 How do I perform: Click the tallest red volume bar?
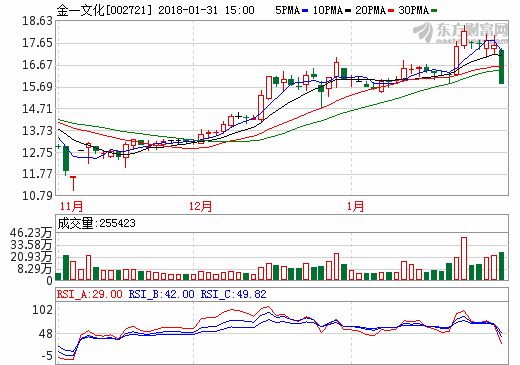click(464, 259)
